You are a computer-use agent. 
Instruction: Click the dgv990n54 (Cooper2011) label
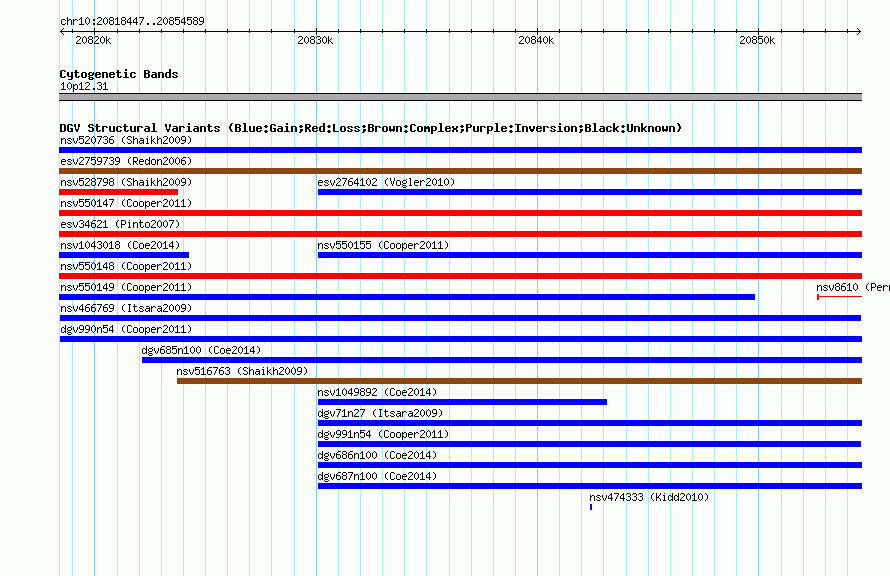point(126,329)
